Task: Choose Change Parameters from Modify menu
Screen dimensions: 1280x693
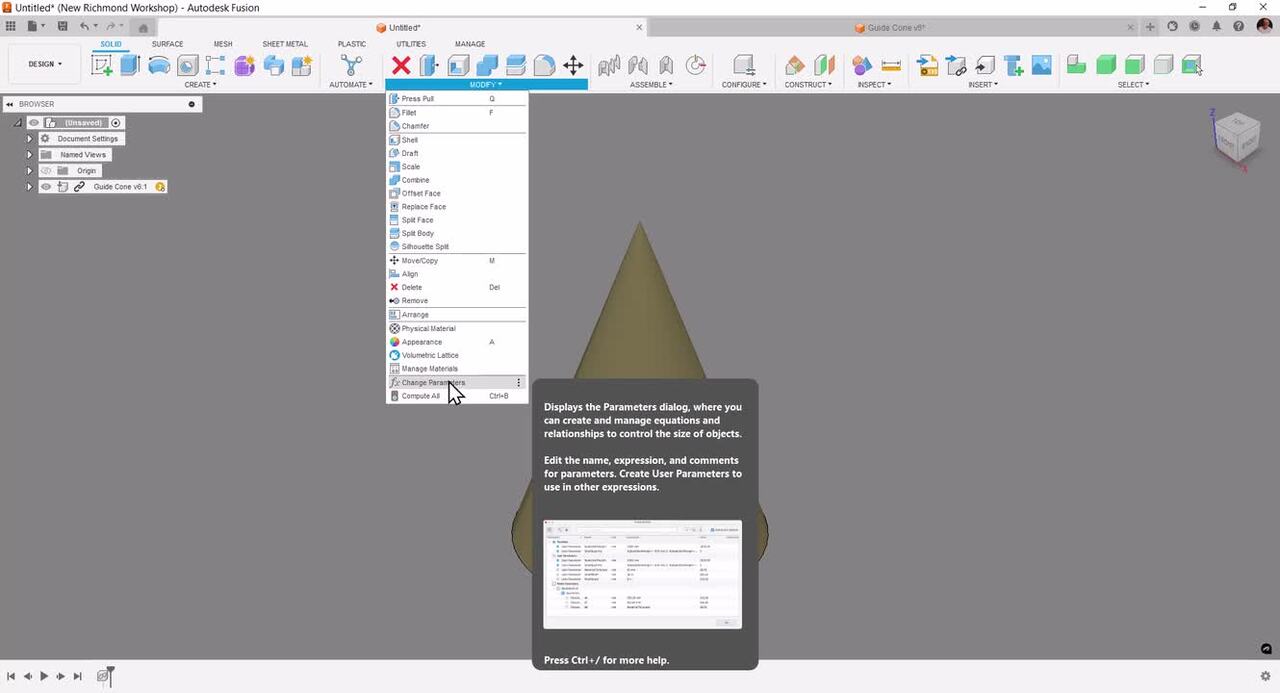Action: (x=433, y=383)
